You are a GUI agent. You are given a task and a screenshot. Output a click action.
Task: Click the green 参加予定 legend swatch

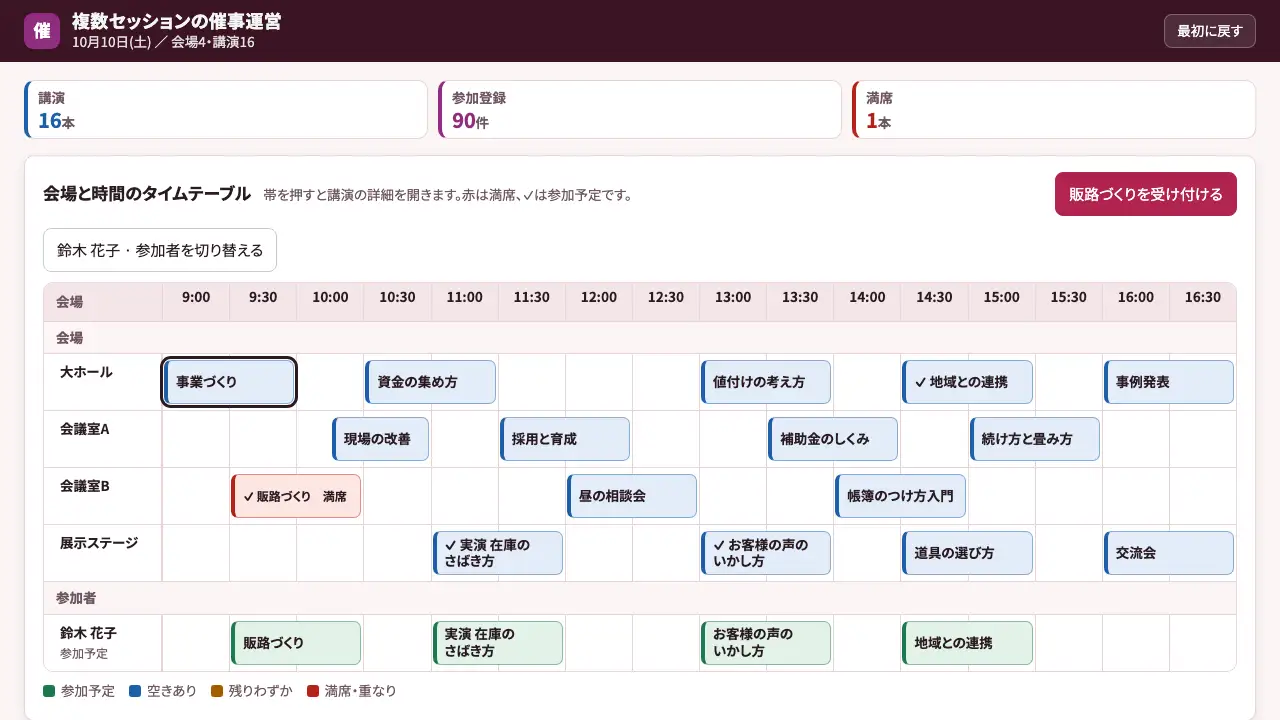(49, 691)
